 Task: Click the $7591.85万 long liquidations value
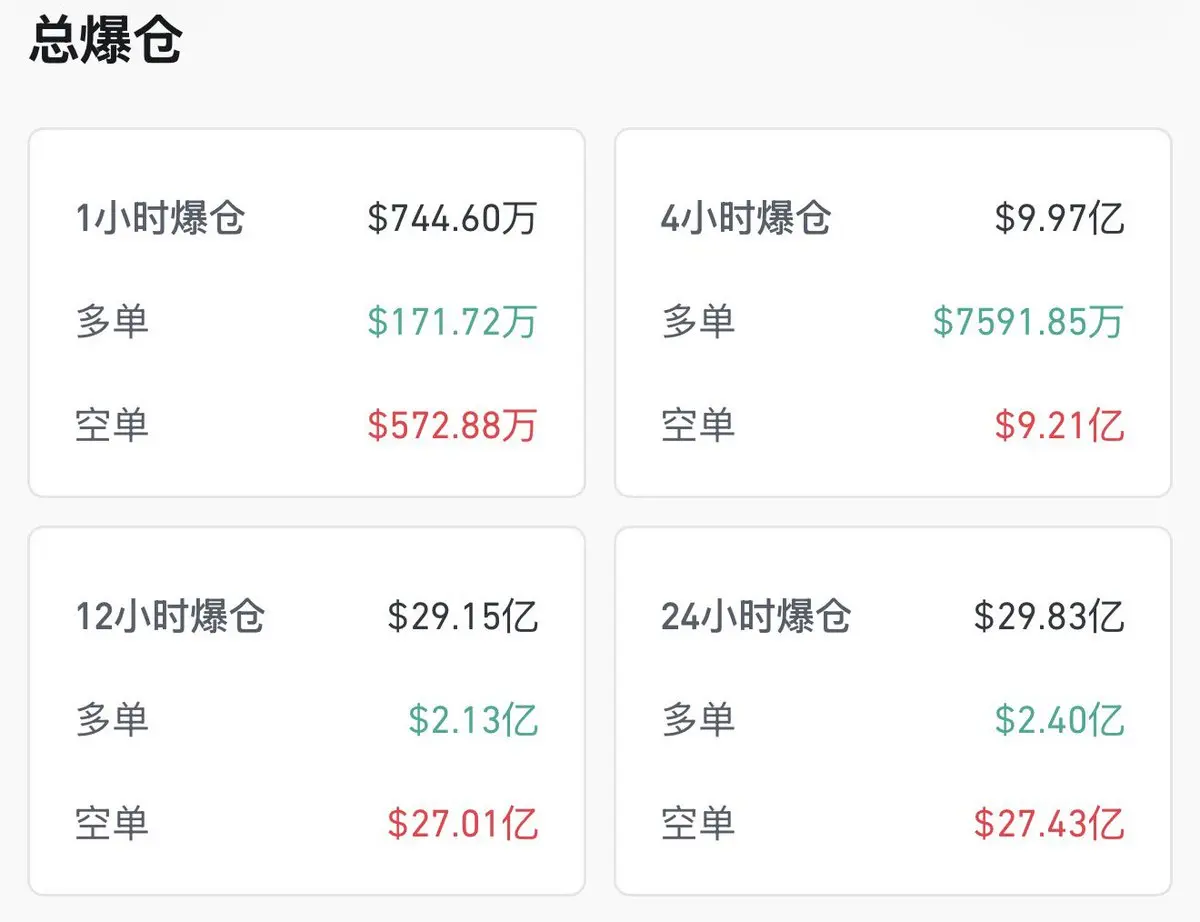pyautogui.click(x=1028, y=322)
